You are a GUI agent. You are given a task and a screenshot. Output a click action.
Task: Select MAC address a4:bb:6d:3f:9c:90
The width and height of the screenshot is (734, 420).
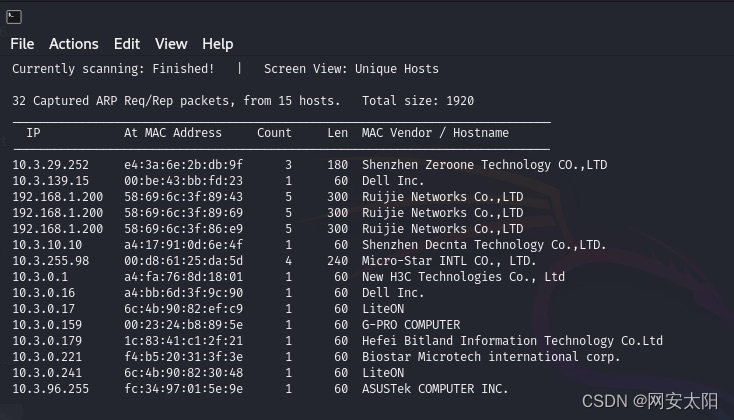[184, 293]
